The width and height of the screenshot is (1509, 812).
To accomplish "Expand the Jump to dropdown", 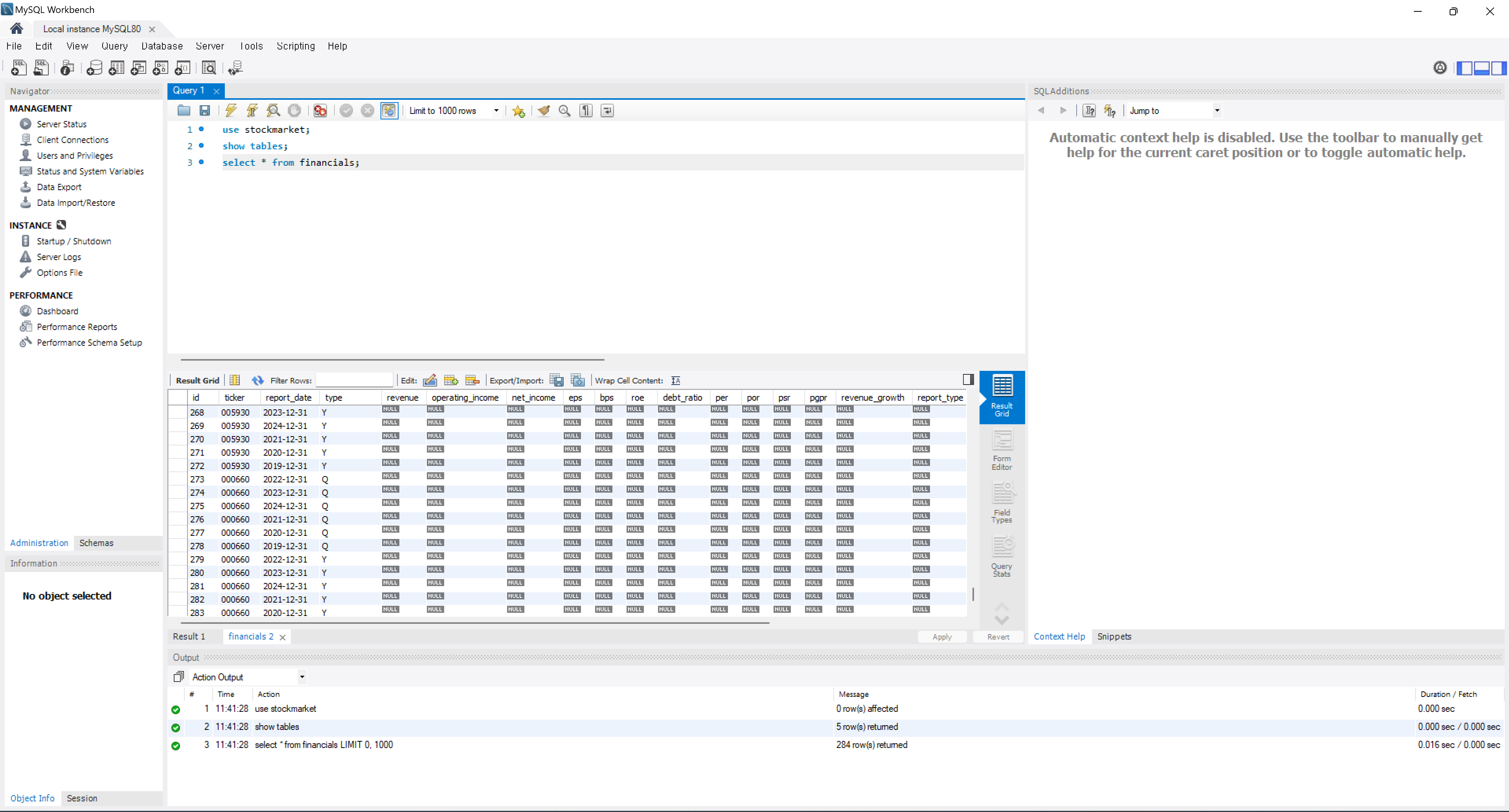I will point(1217,111).
